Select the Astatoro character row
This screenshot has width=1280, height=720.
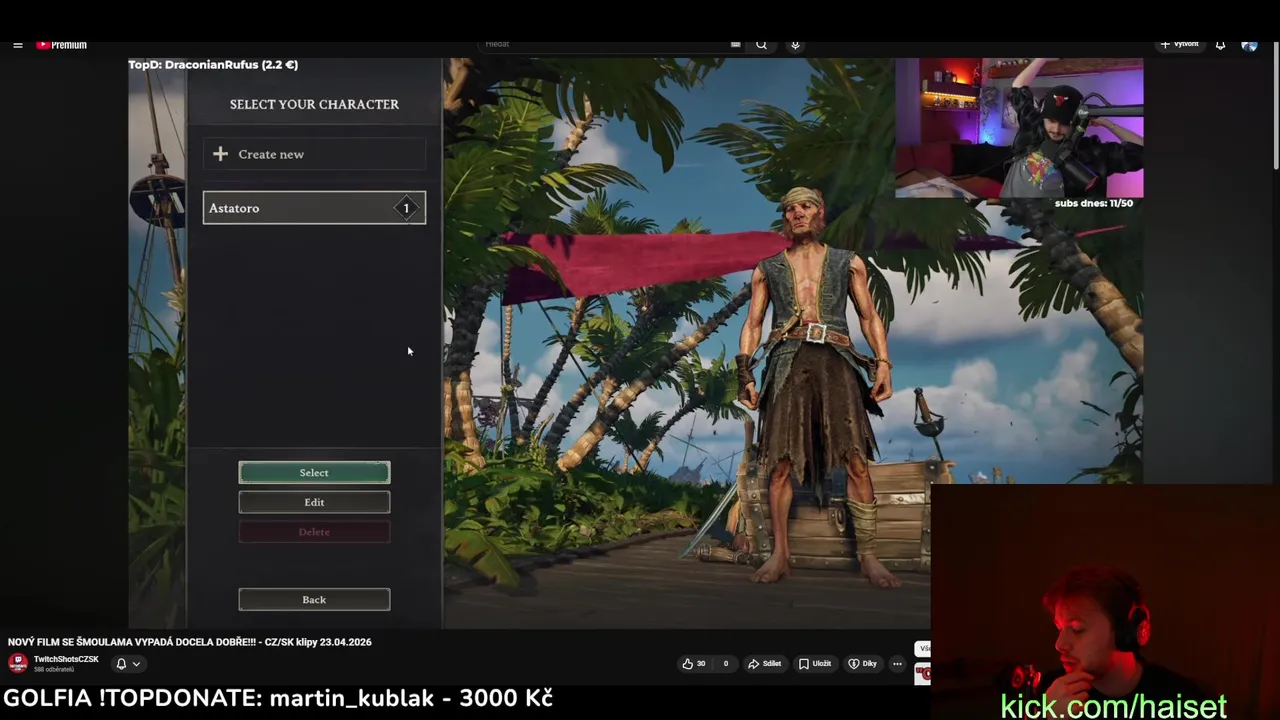314,208
